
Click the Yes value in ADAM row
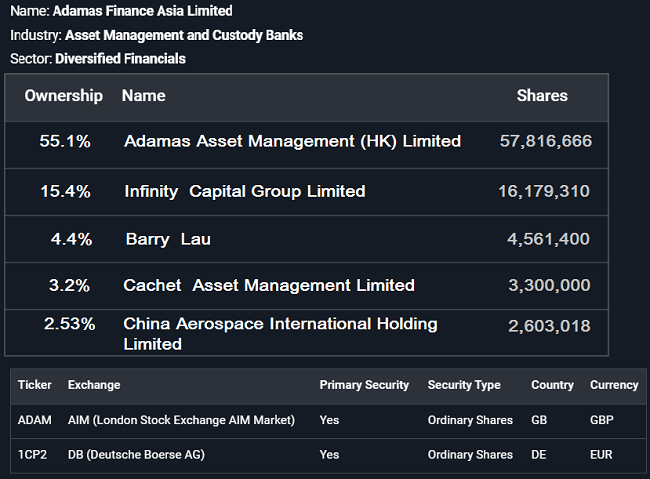(x=329, y=420)
